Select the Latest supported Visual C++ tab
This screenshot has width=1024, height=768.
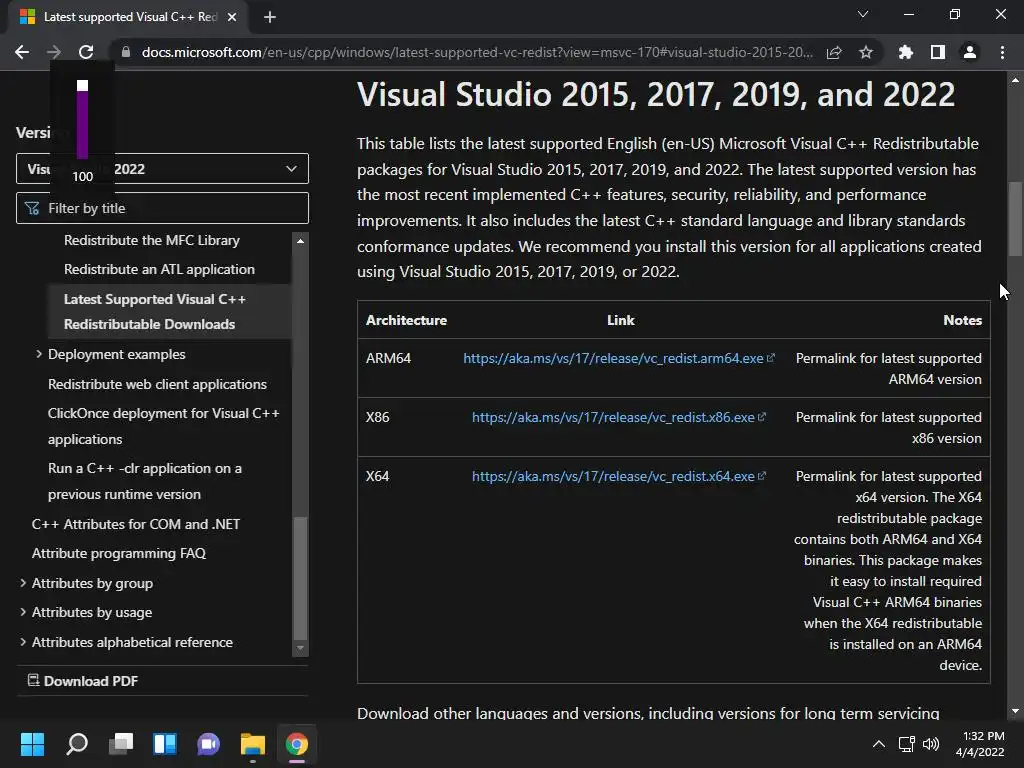[127, 17]
